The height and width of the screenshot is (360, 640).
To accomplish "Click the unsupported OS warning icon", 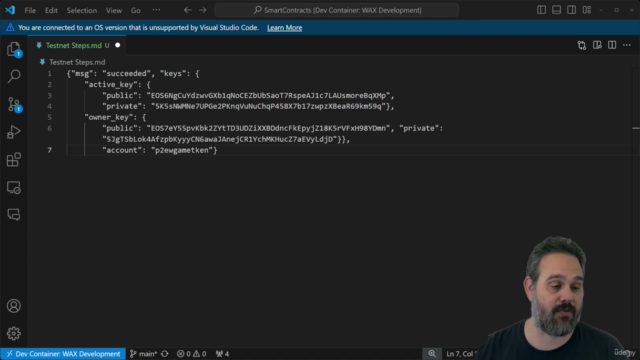I will [x=10, y=28].
